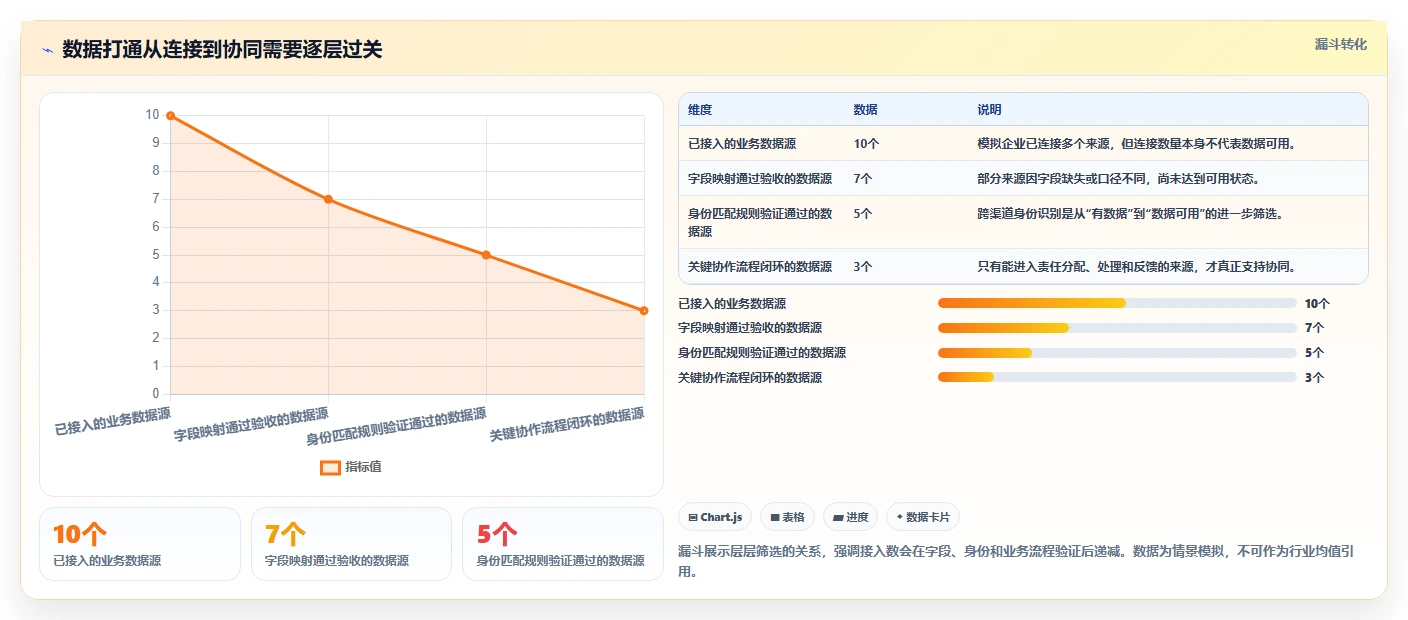Click the 已接入的业务数据源 progress bar
The height and width of the screenshot is (620, 1408).
coord(1117,303)
